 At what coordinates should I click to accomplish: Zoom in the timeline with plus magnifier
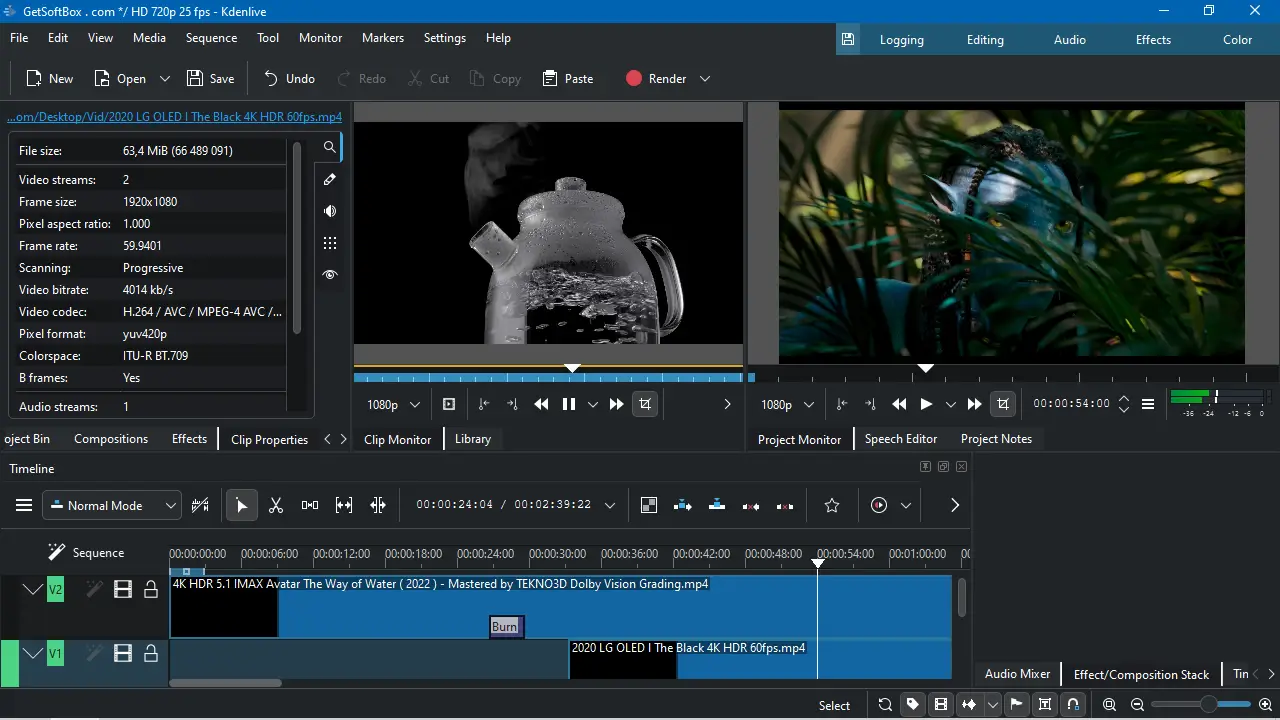coord(1266,704)
